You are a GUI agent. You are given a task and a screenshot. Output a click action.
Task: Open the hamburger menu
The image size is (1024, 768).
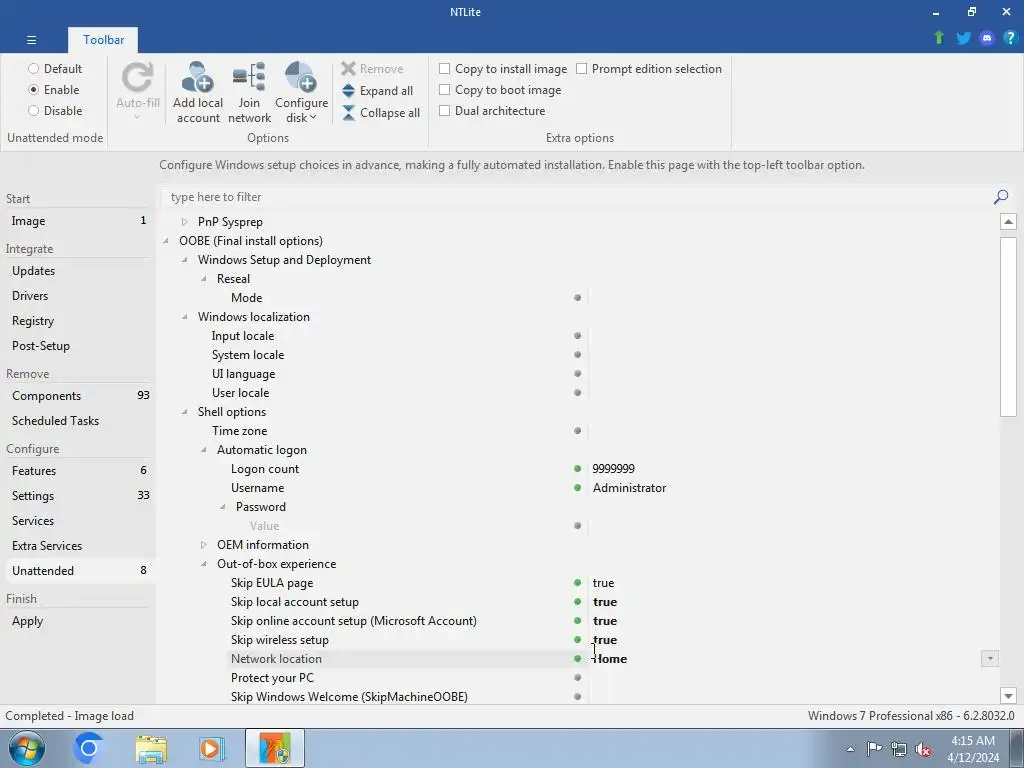(31, 40)
